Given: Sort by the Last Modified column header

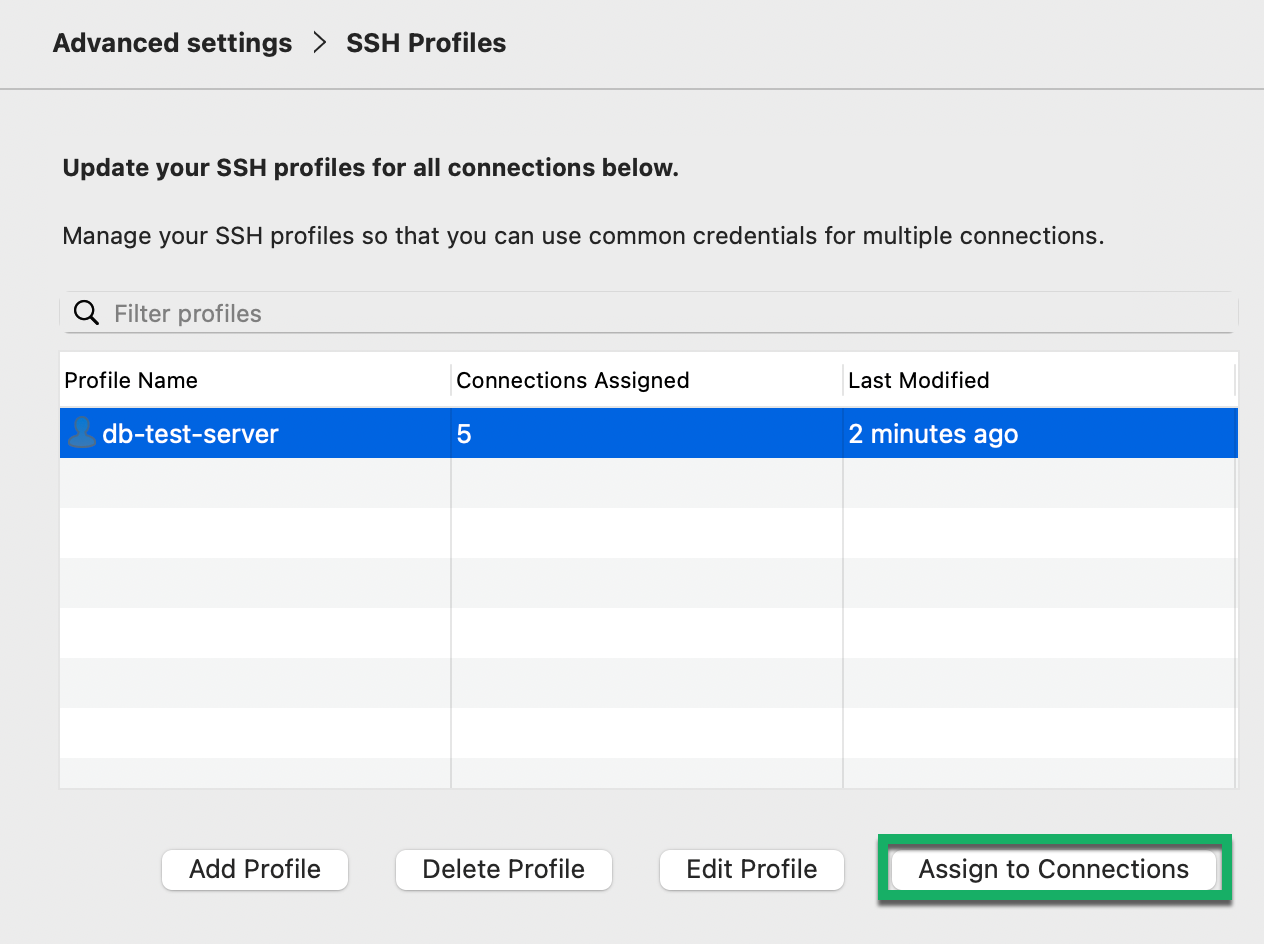Looking at the screenshot, I should coord(918,380).
